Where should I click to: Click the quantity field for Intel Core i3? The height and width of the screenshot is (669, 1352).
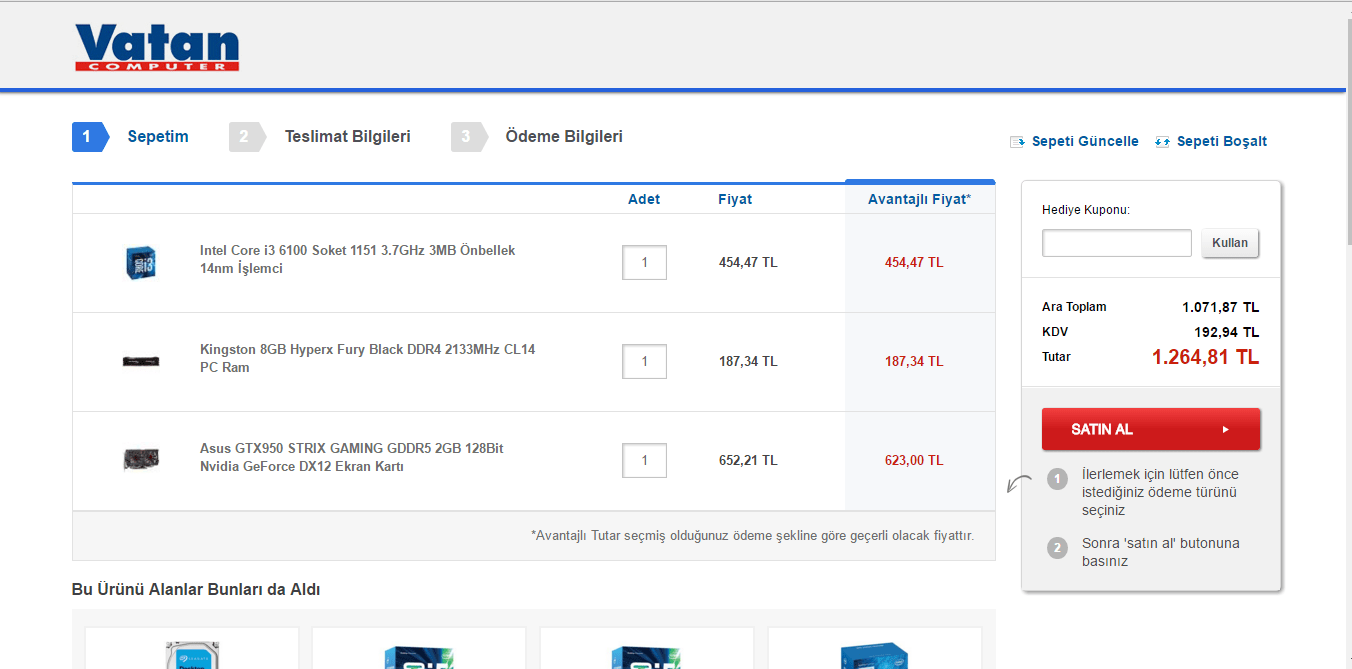[x=644, y=263]
